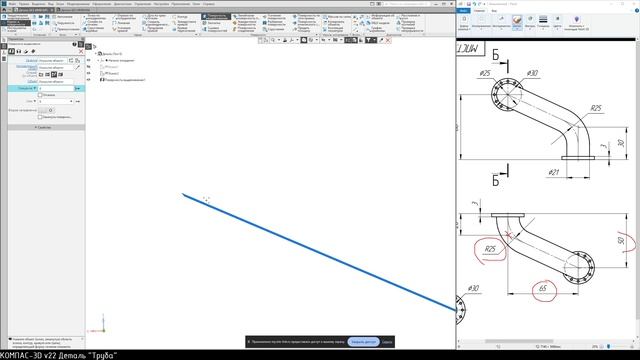Open the line Thickness options in Paint
Image resolution: width=640 pixels, height=360 pixels.
[543, 22]
